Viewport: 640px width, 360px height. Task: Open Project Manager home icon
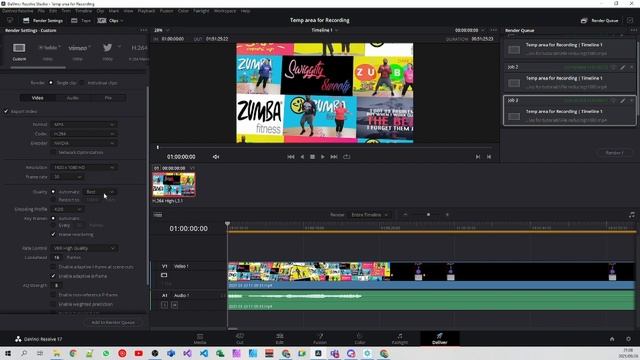(x=612, y=339)
